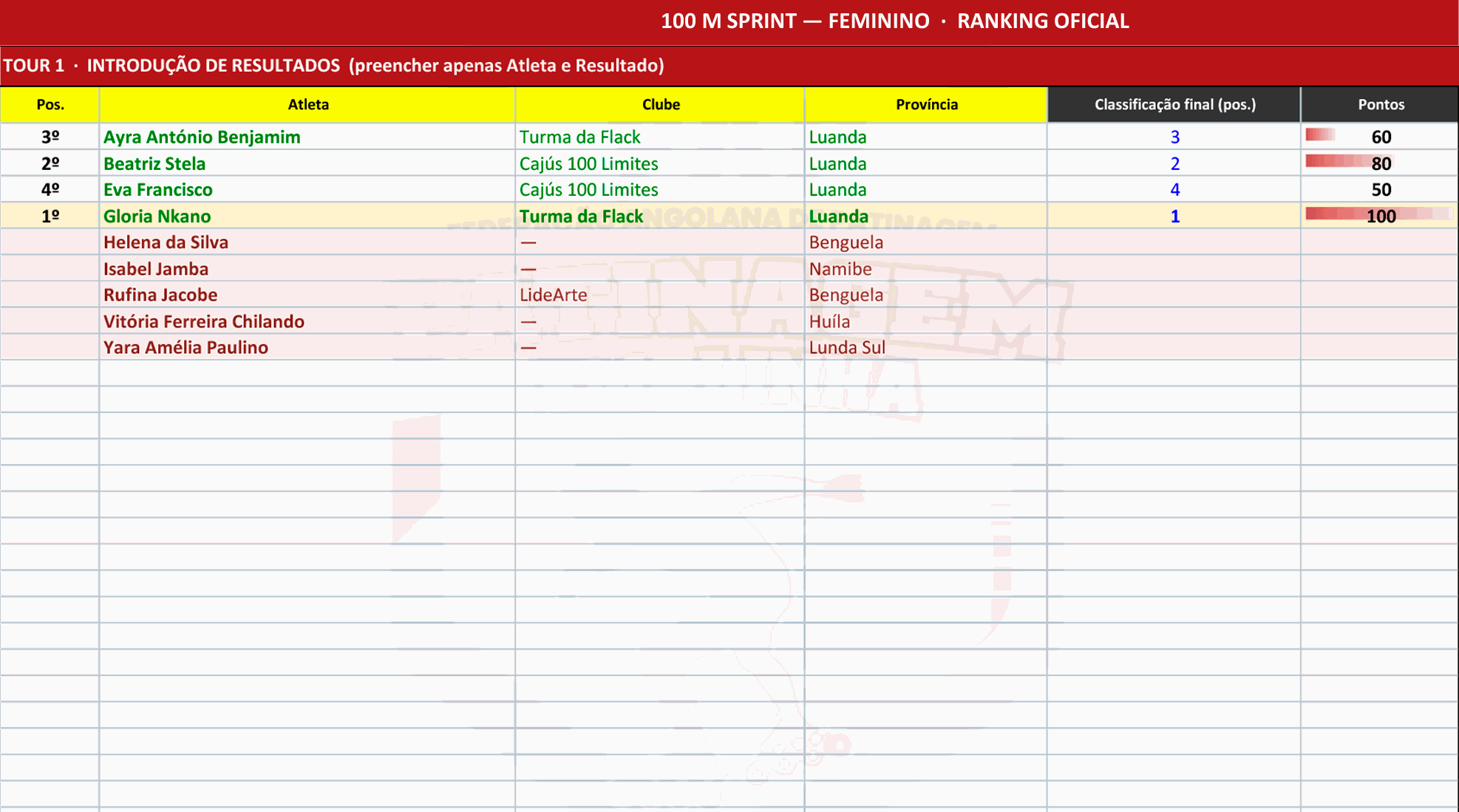Select athlete cell Beatriz Stela
This screenshot has height=812, width=1459.
point(307,163)
